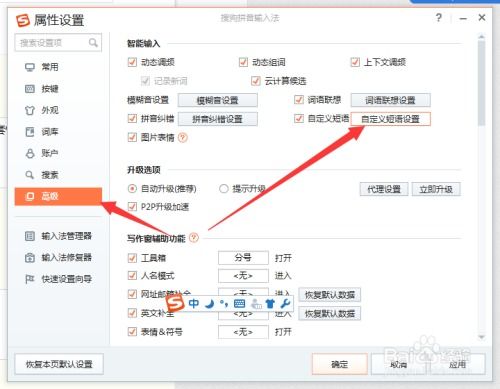Uncheck the 图片表情 checkbox
Image resolution: width=500 pixels, height=389 pixels.
coord(132,137)
